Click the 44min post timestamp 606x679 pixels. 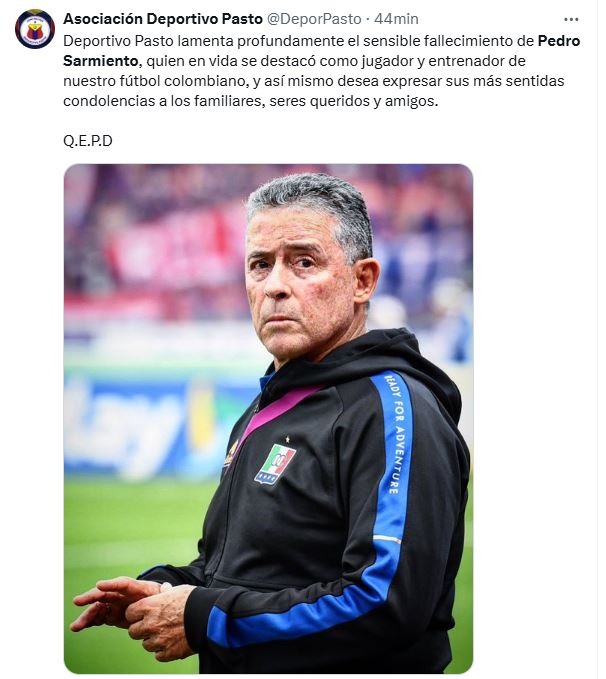point(396,19)
